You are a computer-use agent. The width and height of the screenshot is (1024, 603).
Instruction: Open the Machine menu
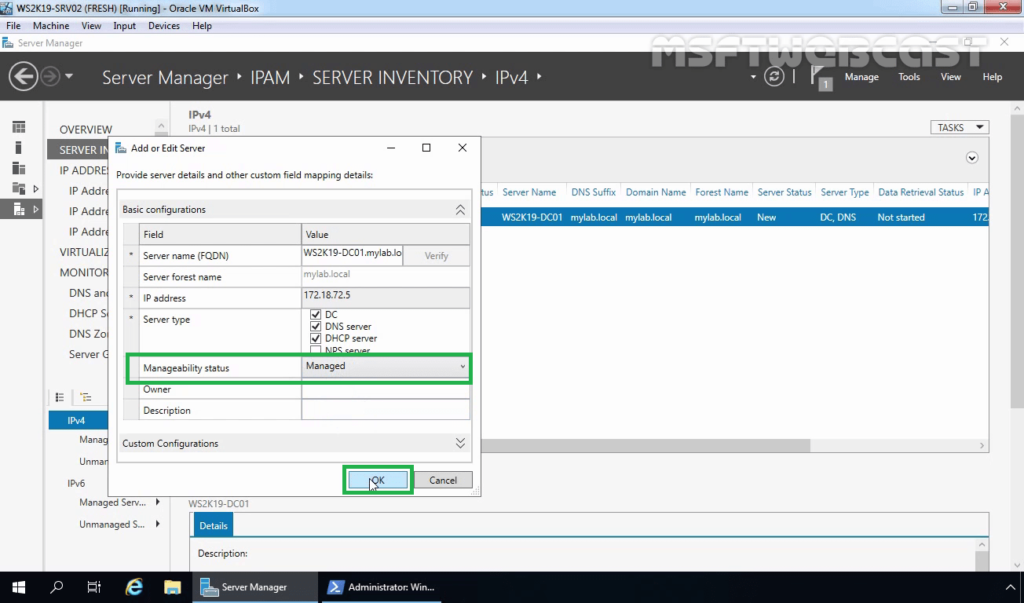[51, 25]
